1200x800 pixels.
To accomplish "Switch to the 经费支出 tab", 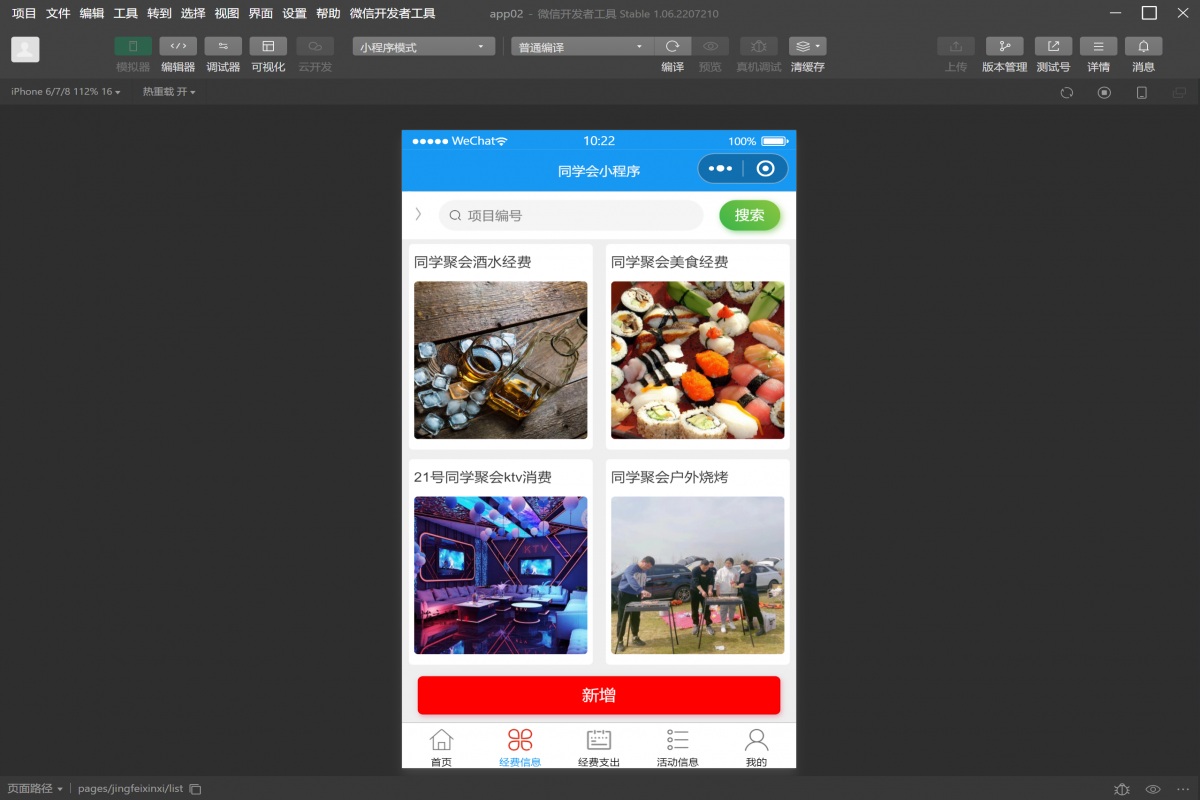I will [x=598, y=745].
